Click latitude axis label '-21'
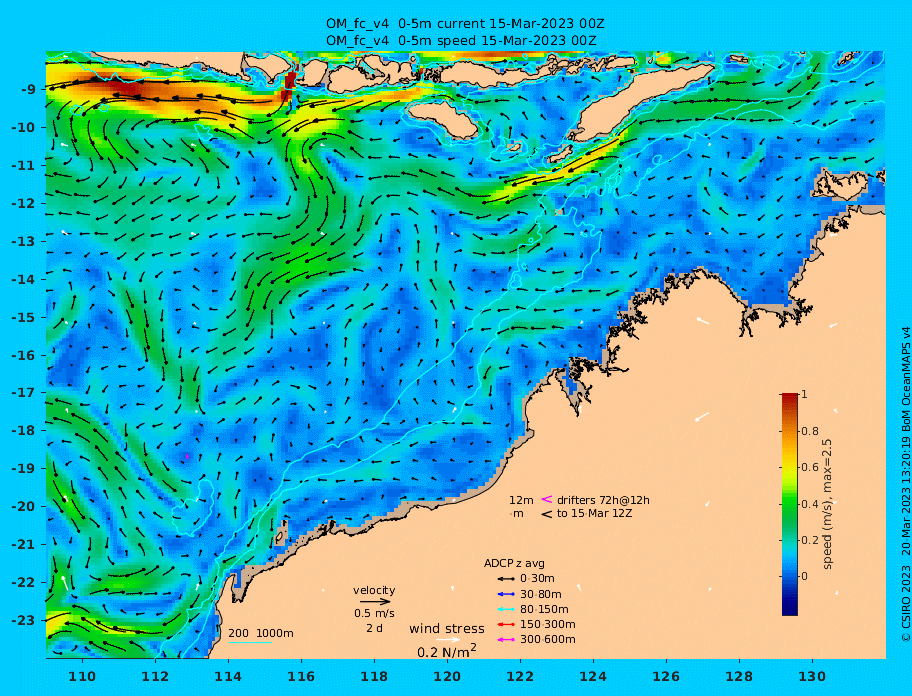The width and height of the screenshot is (912, 696). 23,545
